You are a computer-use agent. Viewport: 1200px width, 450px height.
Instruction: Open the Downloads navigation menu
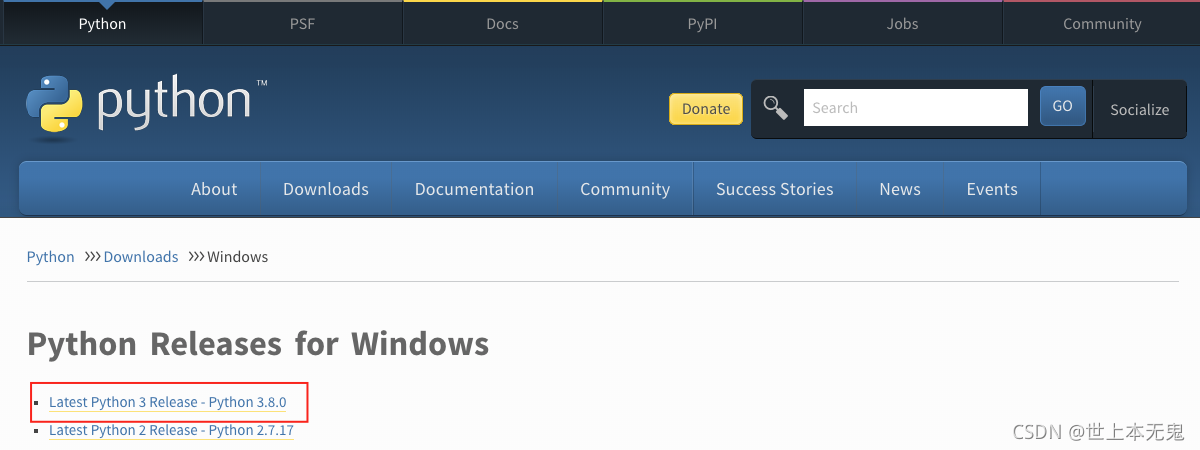[x=326, y=189]
